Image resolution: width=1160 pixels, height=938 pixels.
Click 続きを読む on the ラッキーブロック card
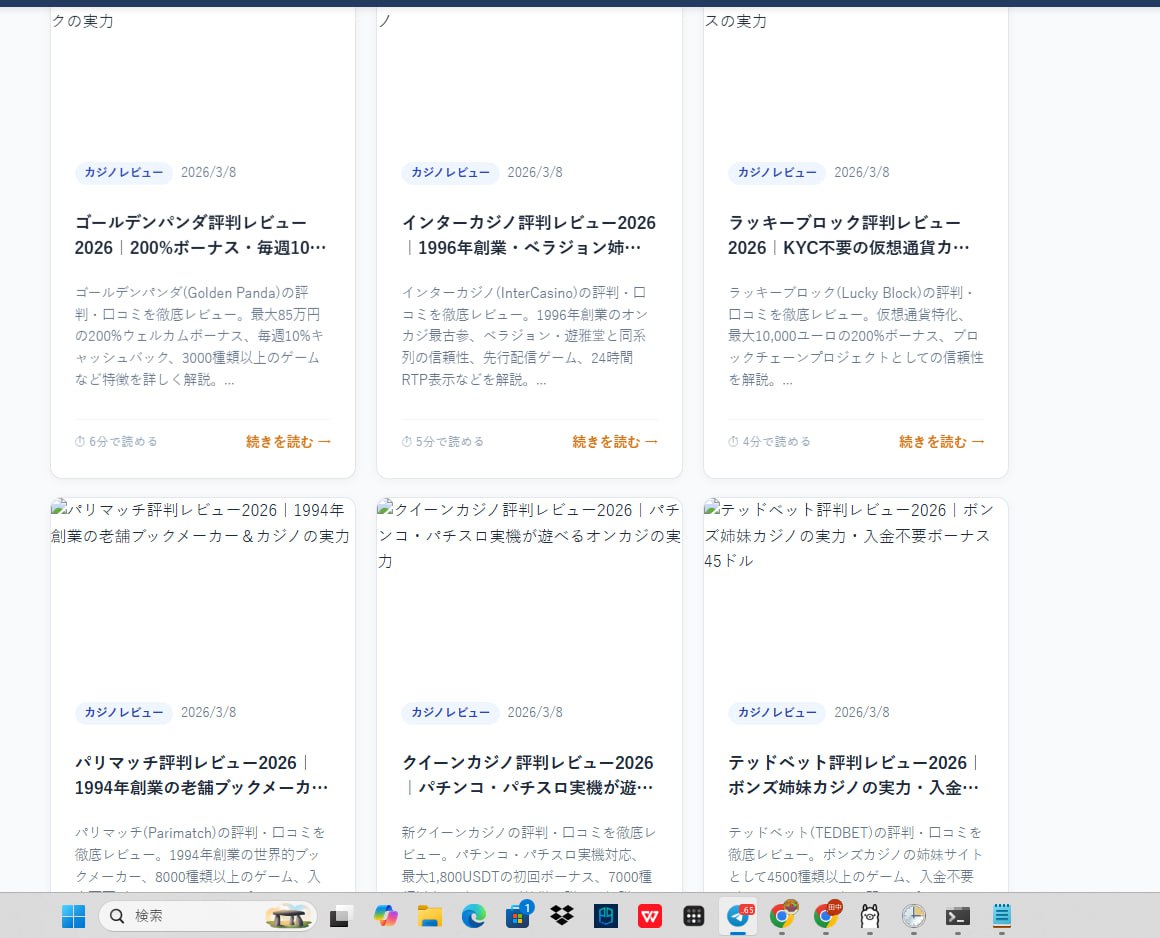(x=942, y=441)
